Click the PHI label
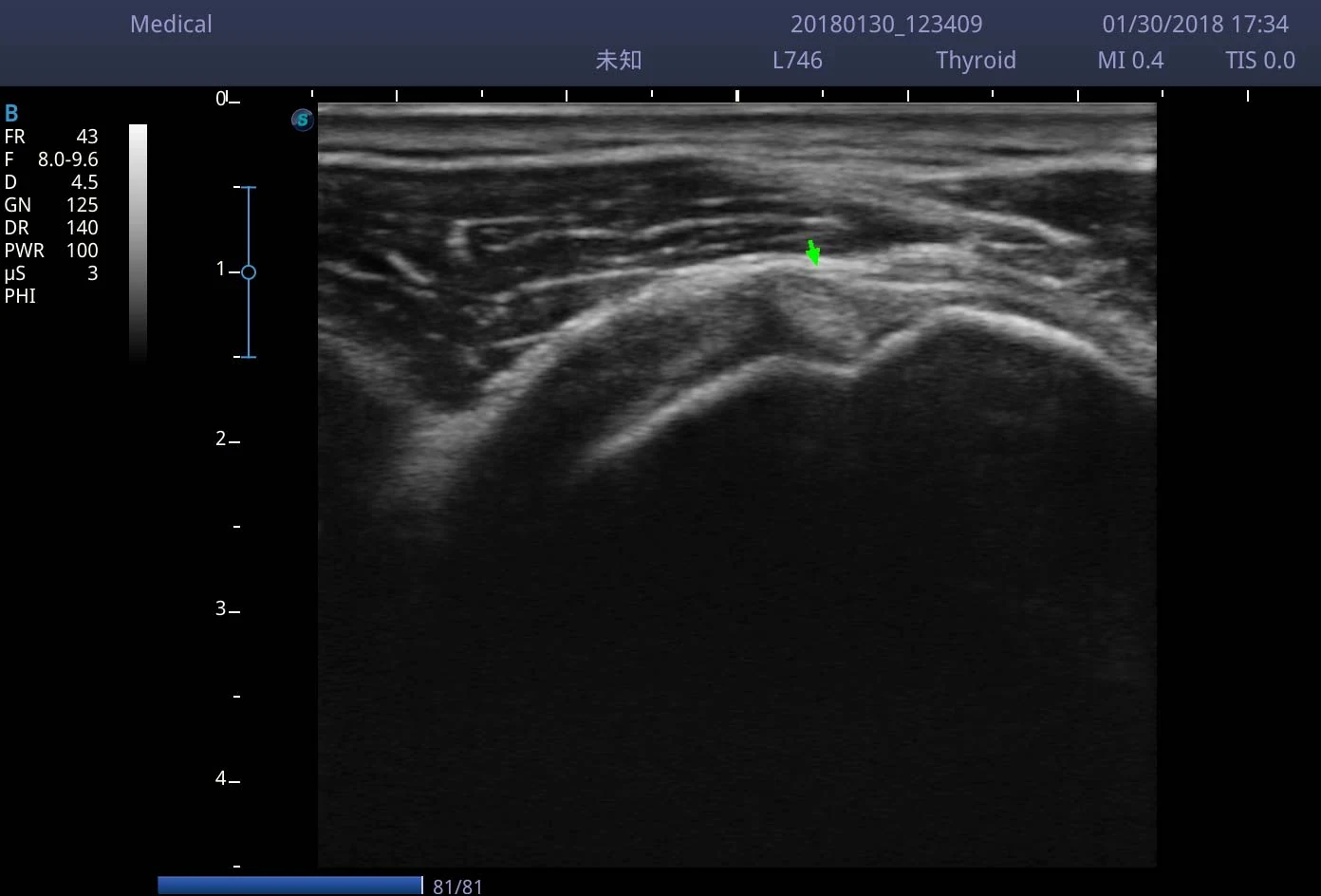This screenshot has height=896, width=1321. (20, 296)
